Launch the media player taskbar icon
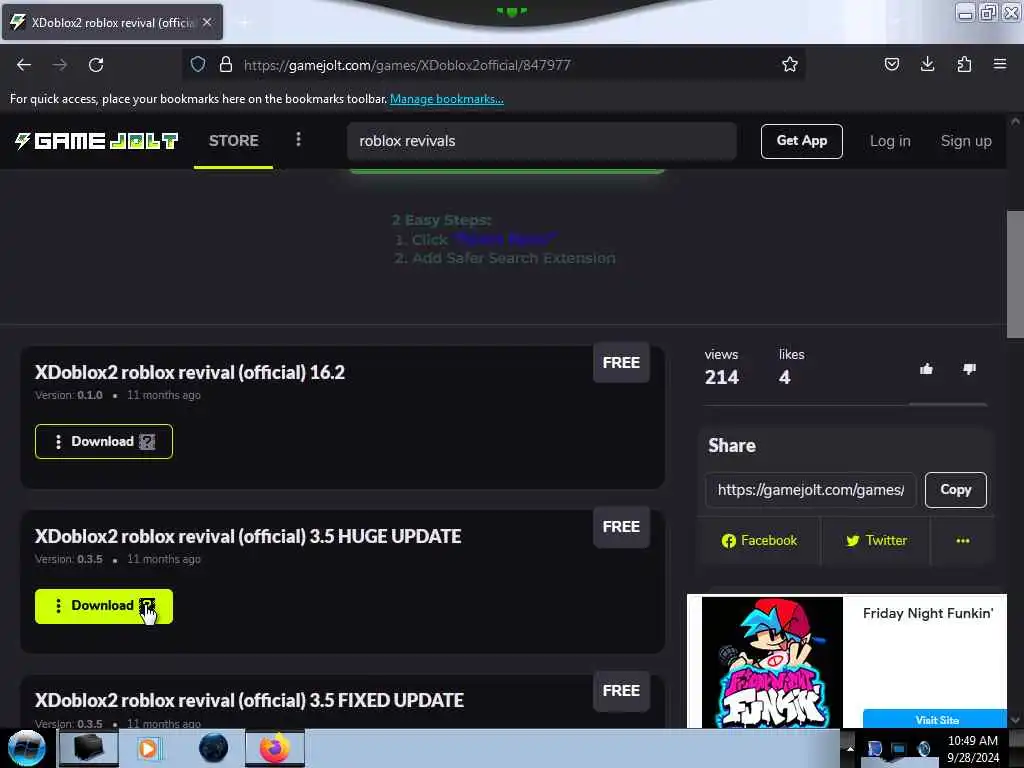The width and height of the screenshot is (1024, 768). (x=148, y=748)
